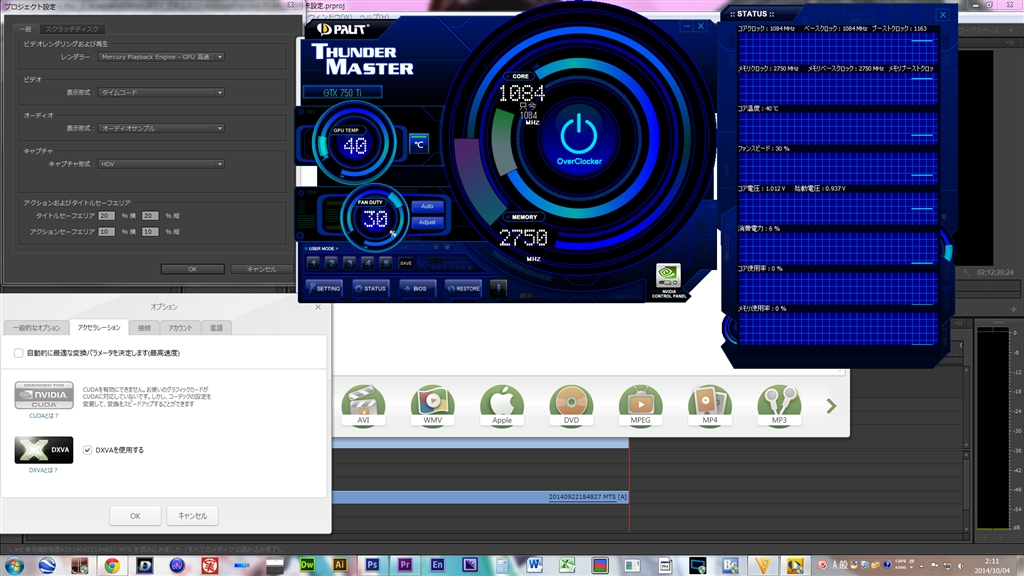Open ThunderMaster SETTING
1024x576 pixels.
coord(325,288)
